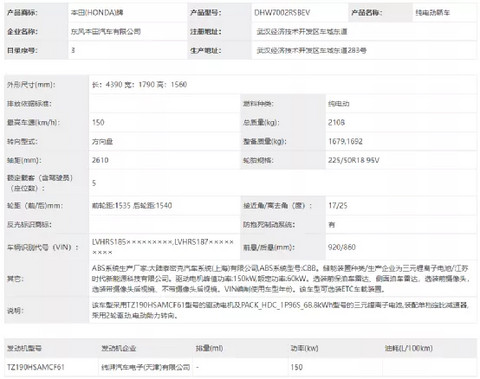The height and width of the screenshot is (379, 480).
Task: Click the 排量(ml) column header
Action: [x=209, y=348]
